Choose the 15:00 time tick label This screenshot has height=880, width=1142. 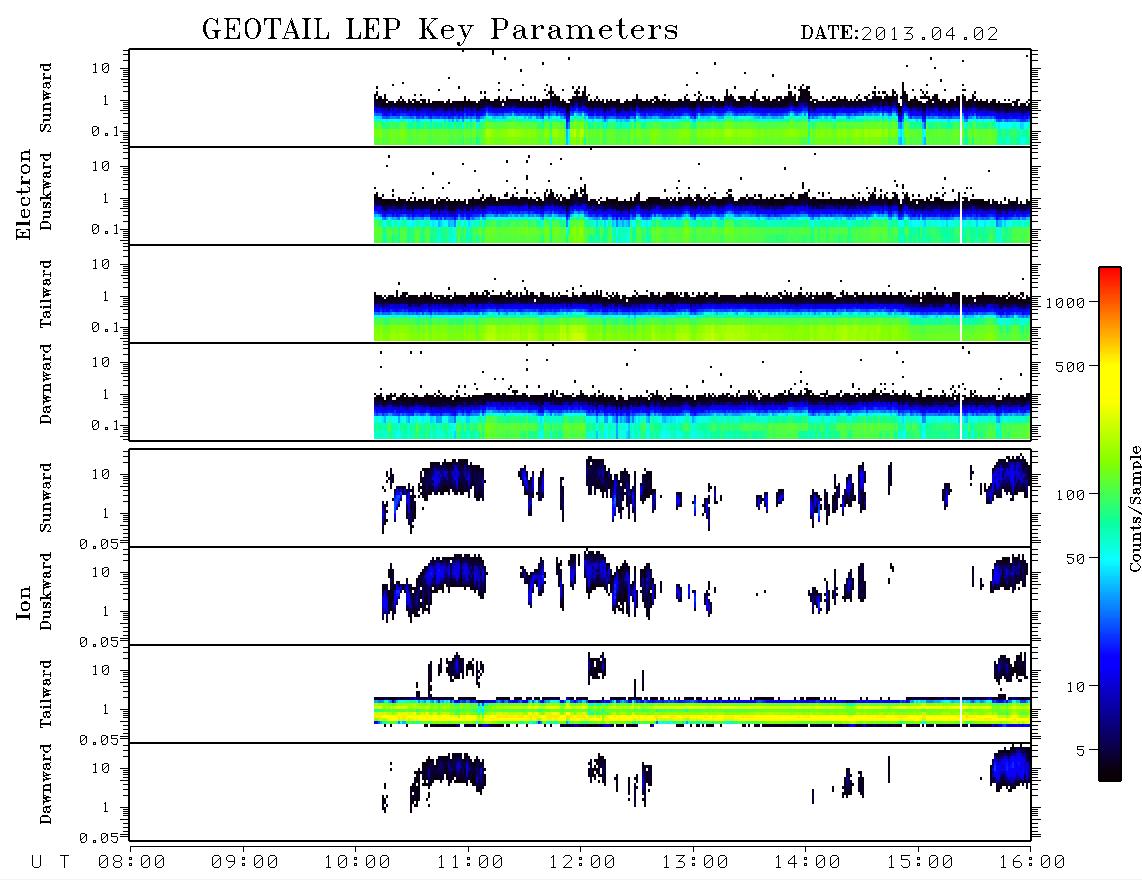click(x=920, y=863)
